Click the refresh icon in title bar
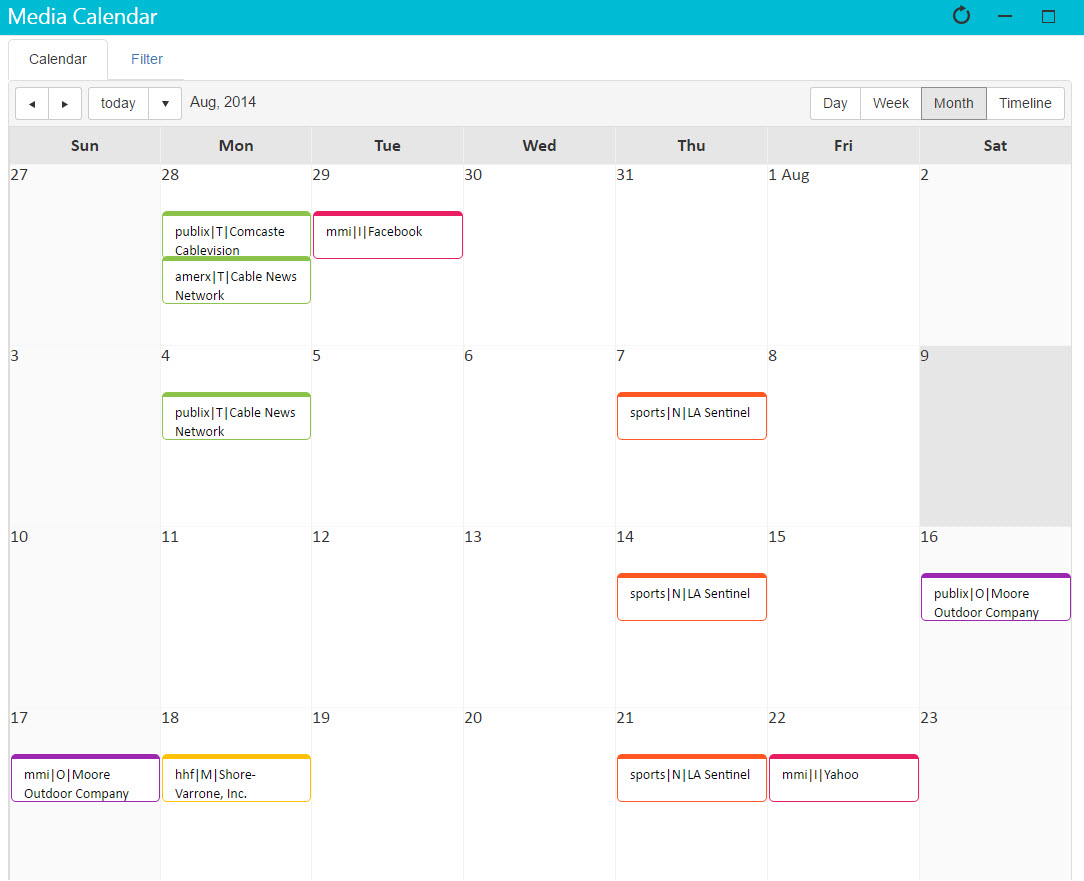This screenshot has height=881, width=1084. tap(961, 16)
